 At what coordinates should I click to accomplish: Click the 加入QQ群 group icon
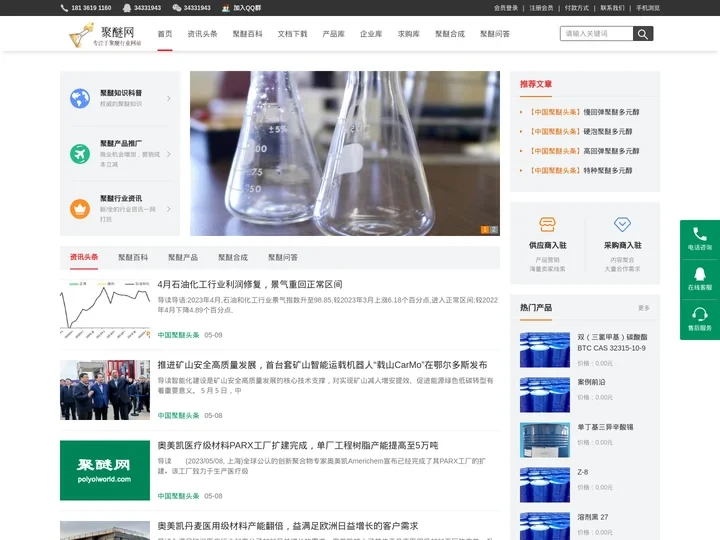[226, 8]
